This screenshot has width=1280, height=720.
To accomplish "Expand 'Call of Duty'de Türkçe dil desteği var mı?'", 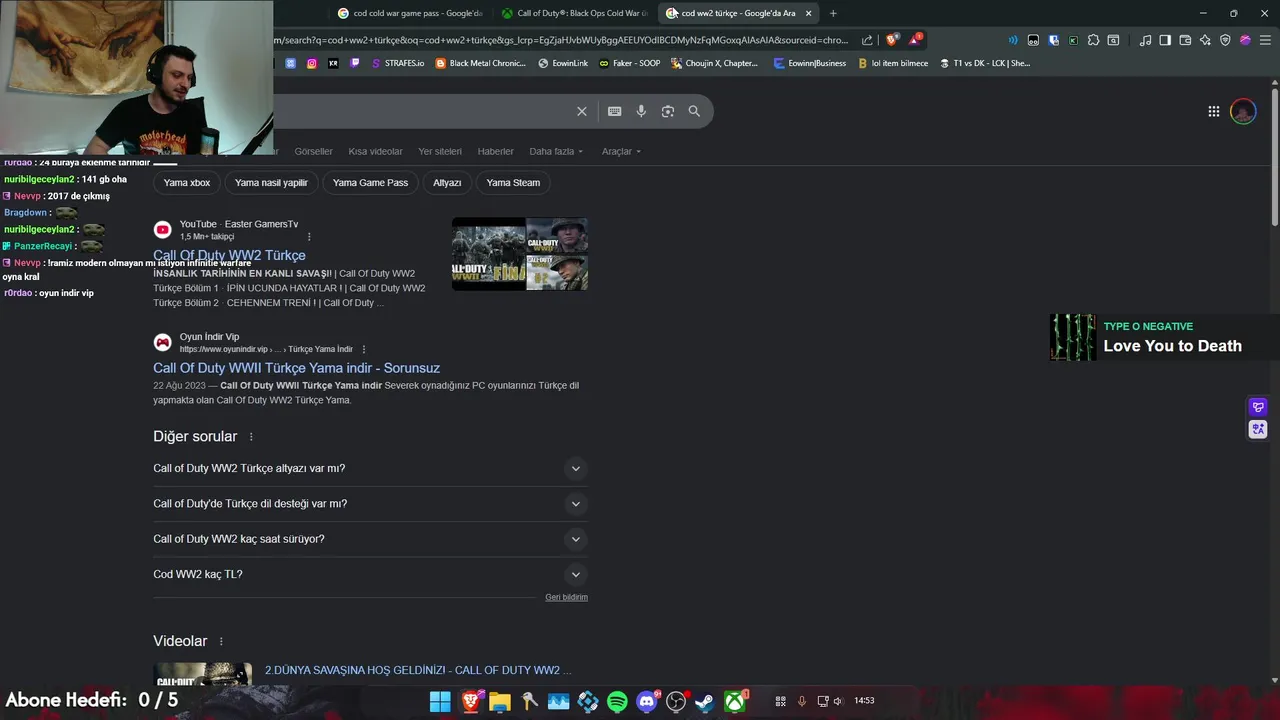I will (370, 504).
